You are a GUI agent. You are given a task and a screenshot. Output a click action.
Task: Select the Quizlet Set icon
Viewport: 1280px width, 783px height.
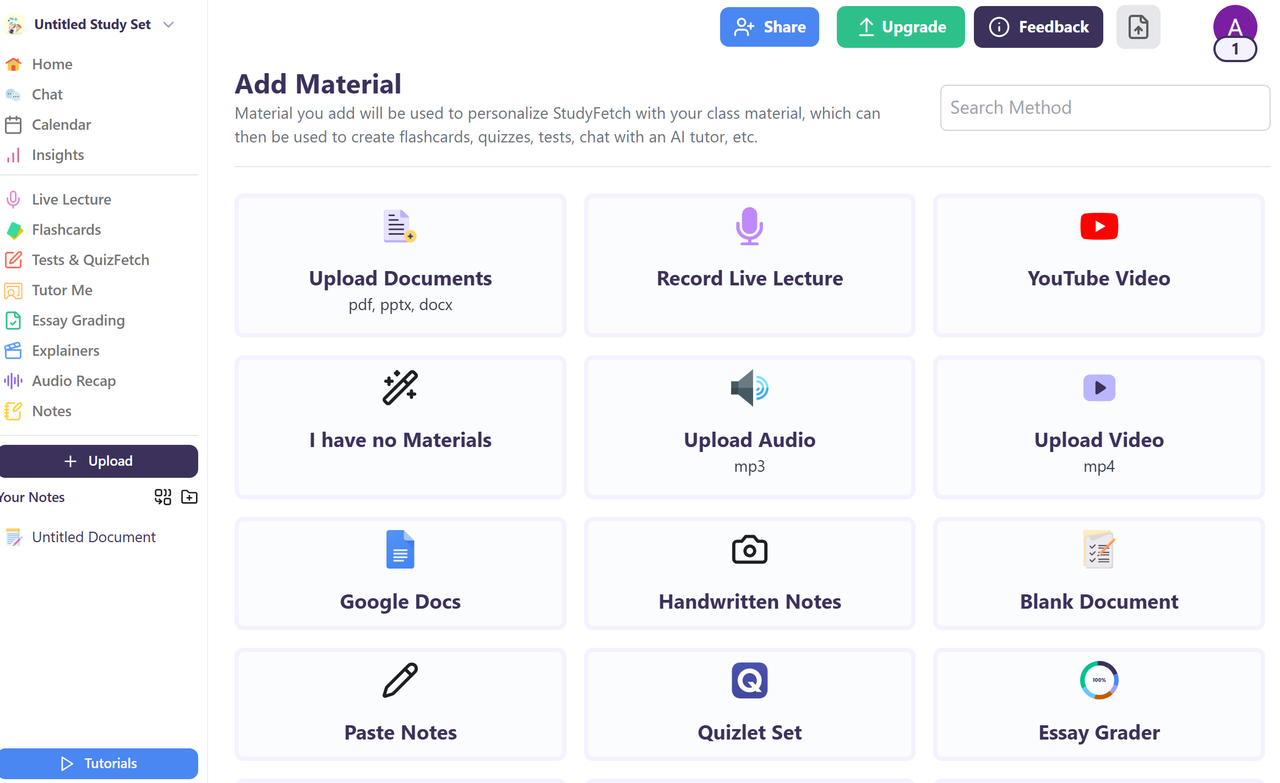pos(749,681)
